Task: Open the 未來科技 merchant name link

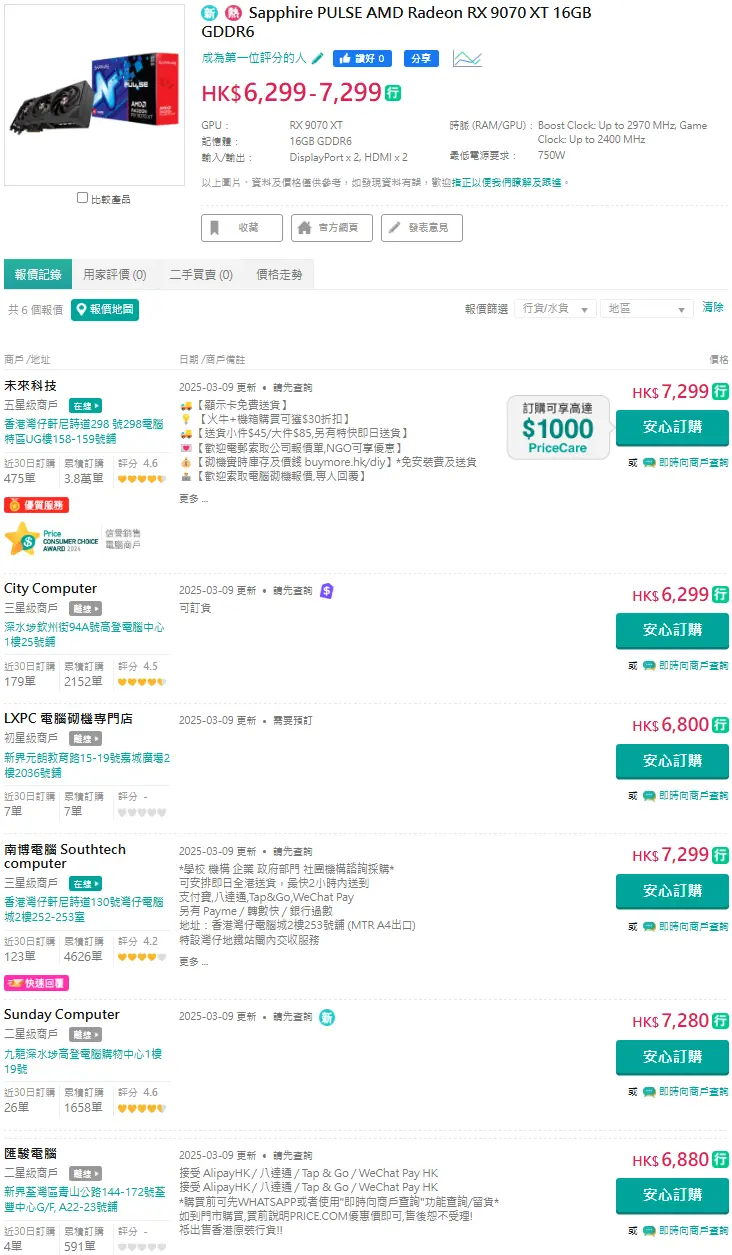Action: point(30,386)
